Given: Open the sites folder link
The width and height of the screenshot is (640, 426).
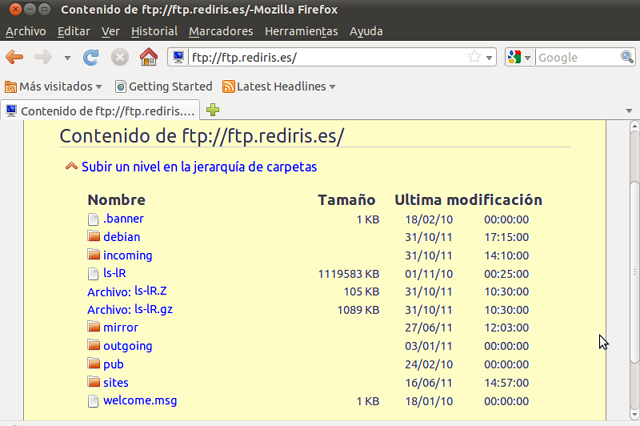Looking at the screenshot, I should pyautogui.click(x=116, y=383).
